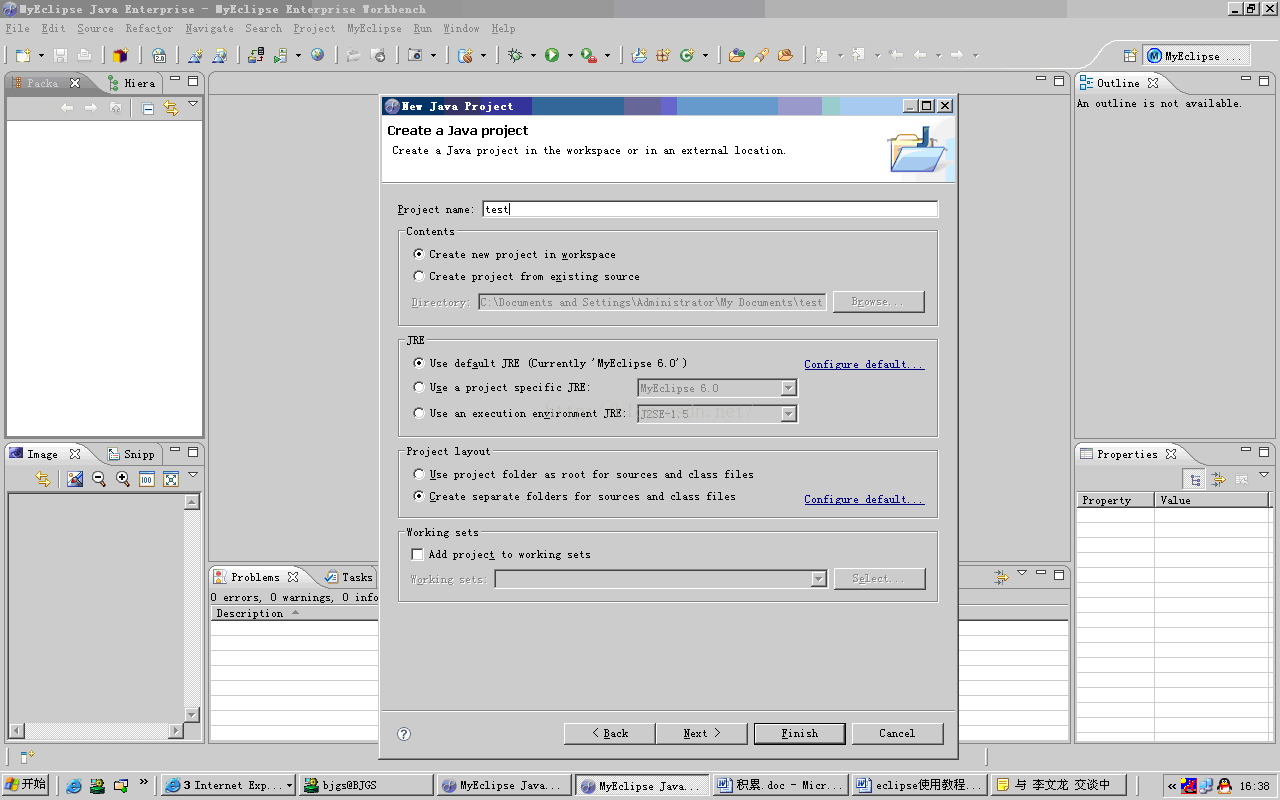Switch to the Tasks tab
This screenshot has height=800, width=1280.
tap(348, 577)
